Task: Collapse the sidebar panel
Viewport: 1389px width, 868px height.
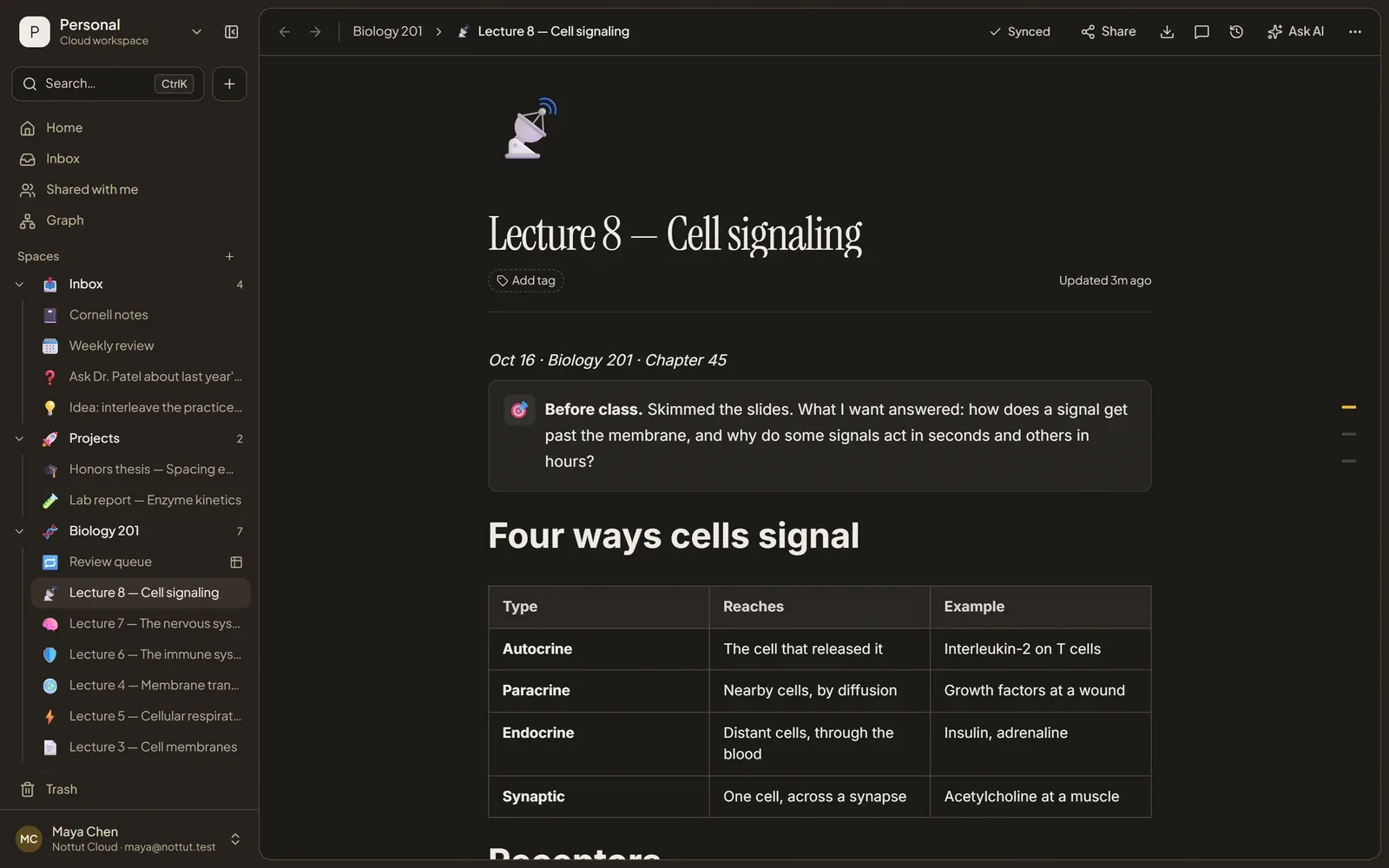Action: click(232, 32)
